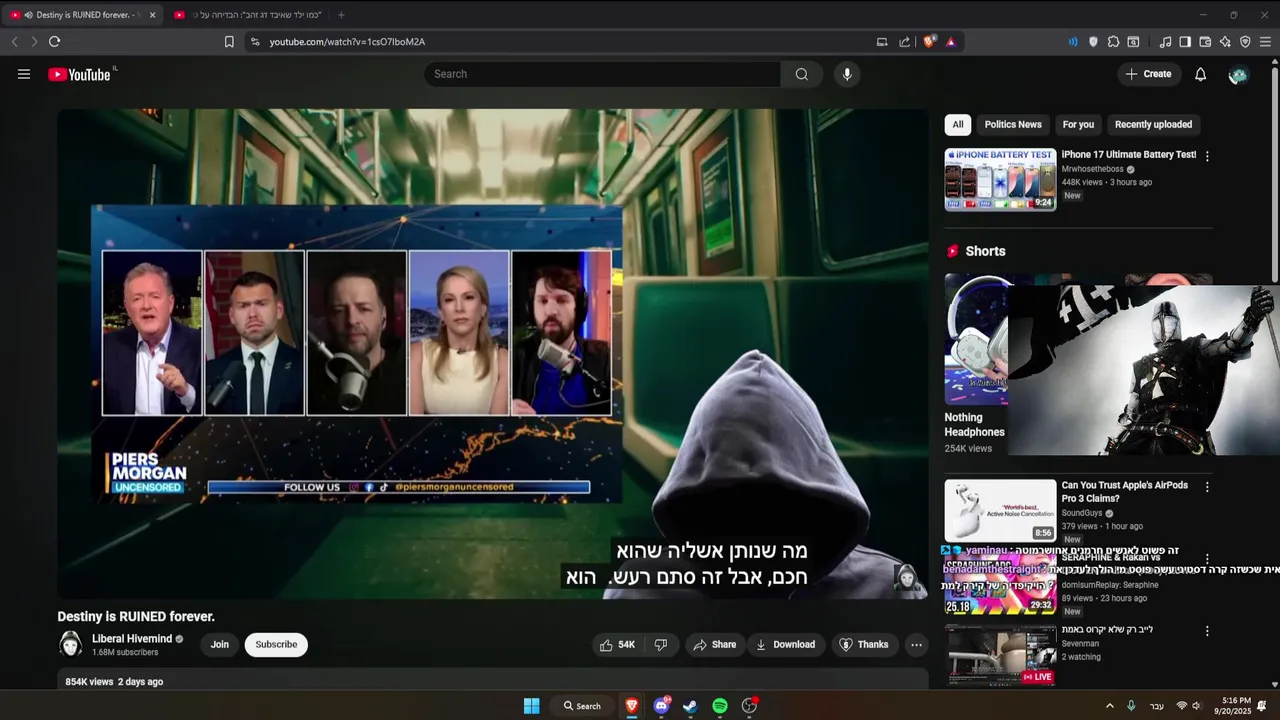Open the Brave VPN shield icon
This screenshot has width=1280, height=720.
[x=1245, y=42]
